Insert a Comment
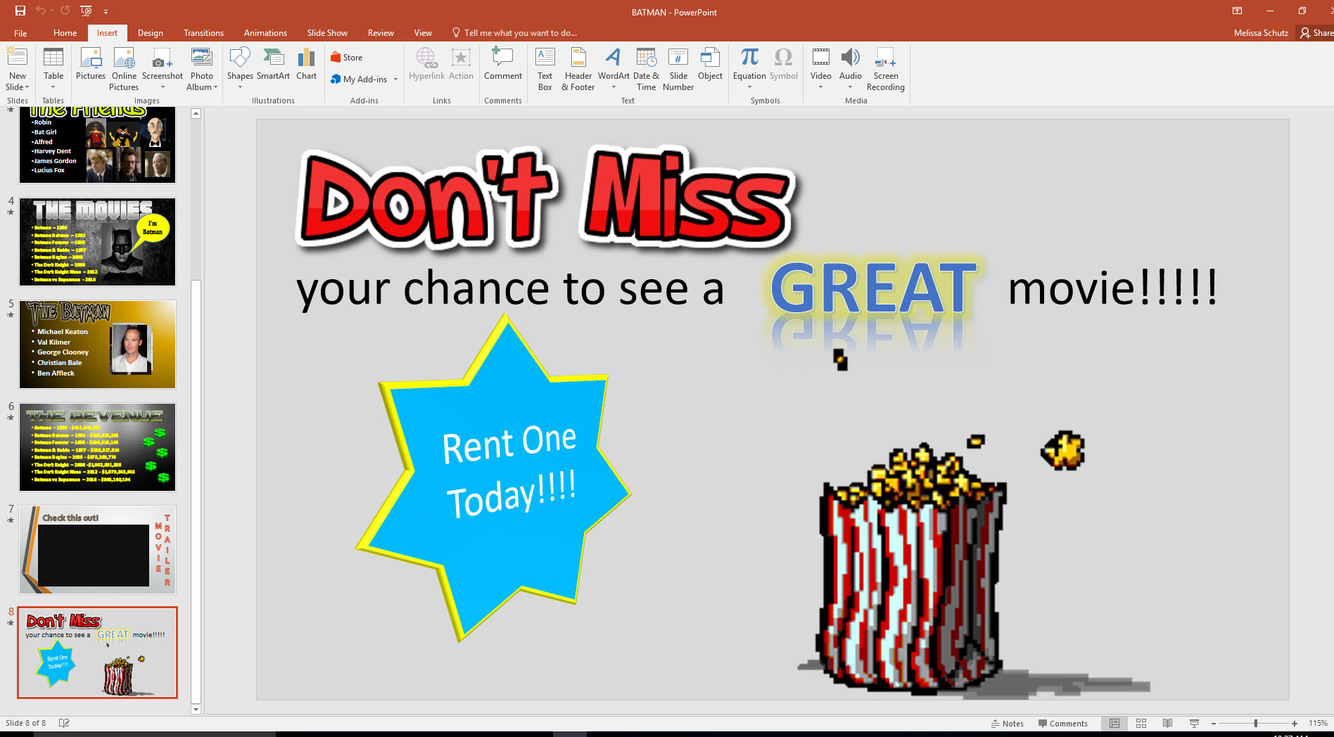The height and width of the screenshot is (737, 1334). [503, 63]
